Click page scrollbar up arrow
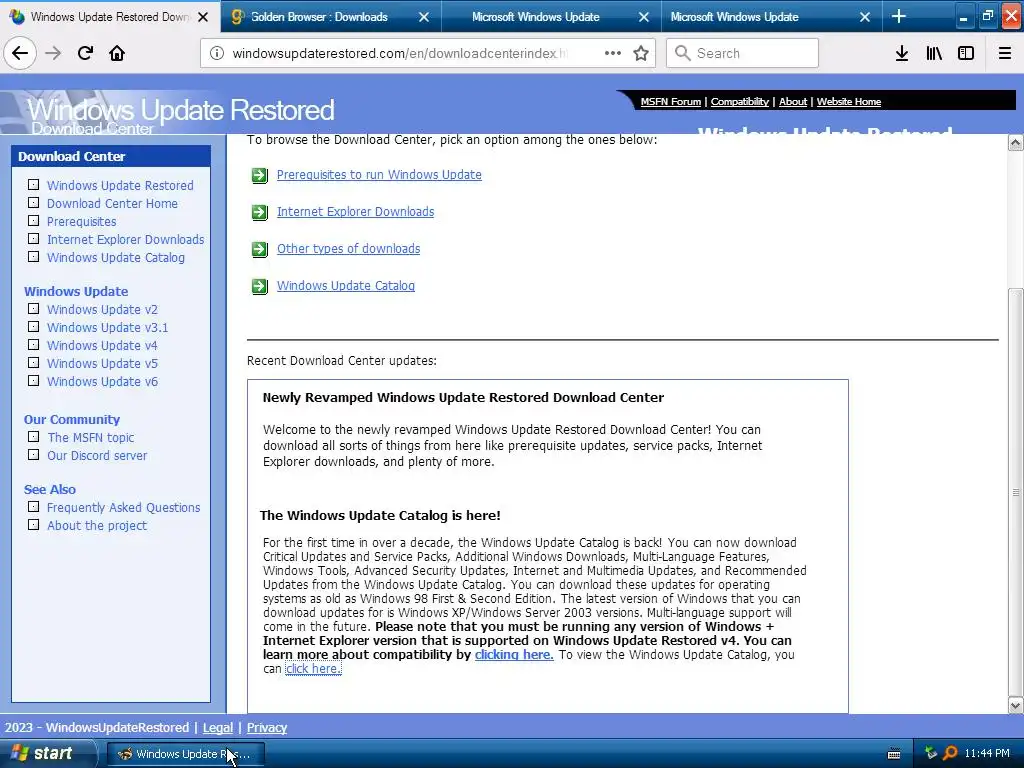The image size is (1024, 768). [1015, 143]
